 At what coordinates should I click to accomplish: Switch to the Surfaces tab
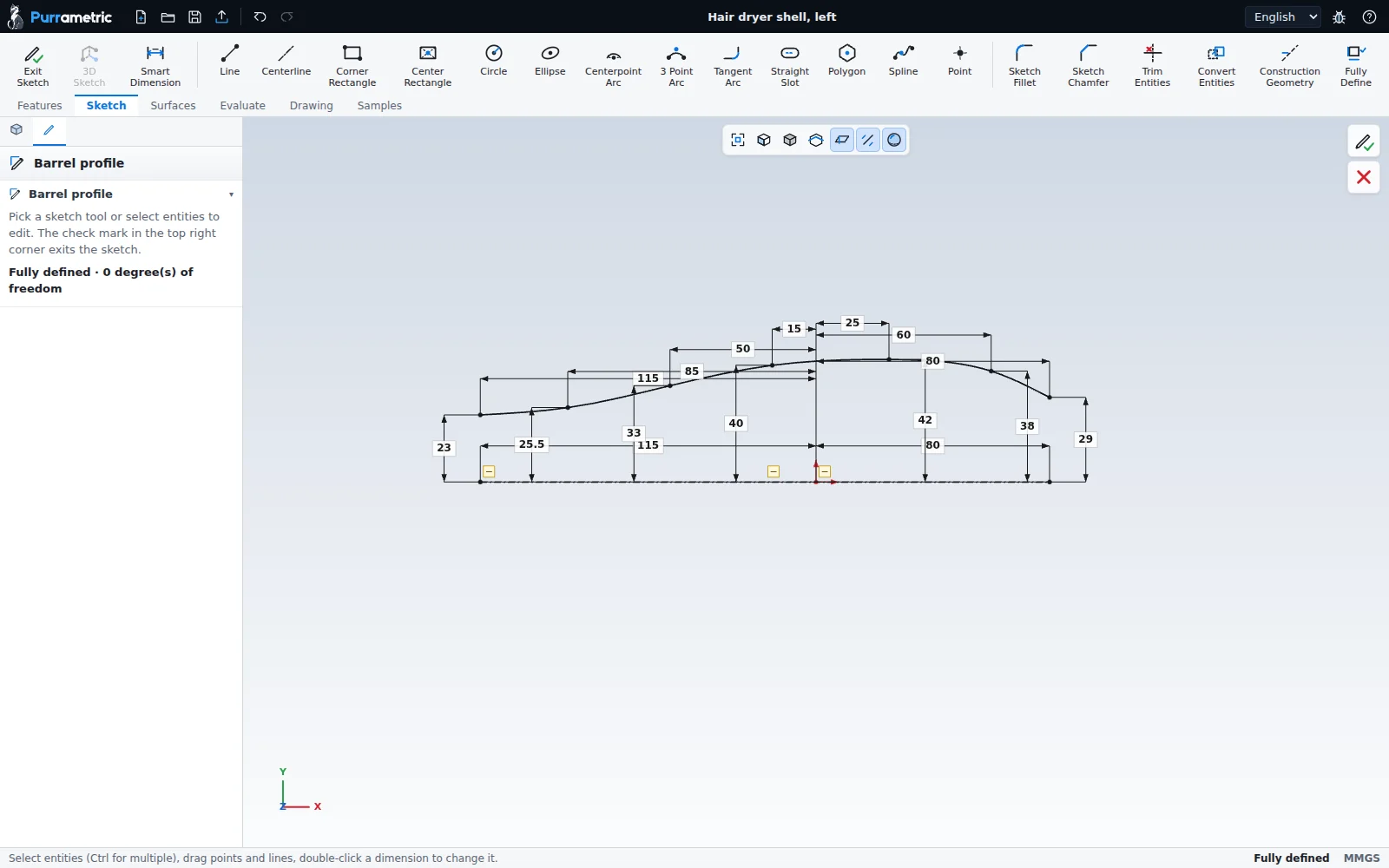[173, 106]
